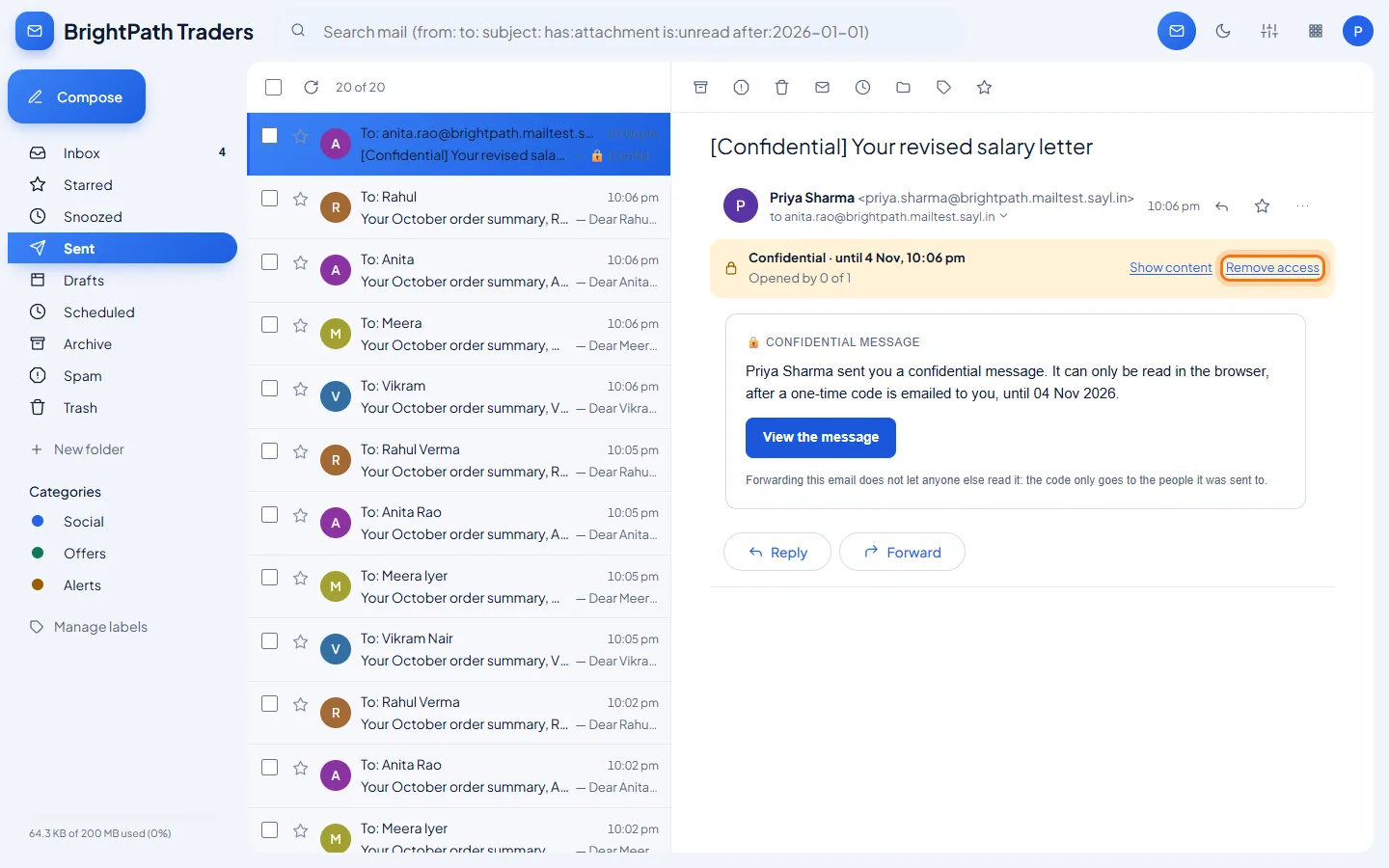Click the Forward button below the message
The image size is (1389, 868).
click(x=902, y=552)
